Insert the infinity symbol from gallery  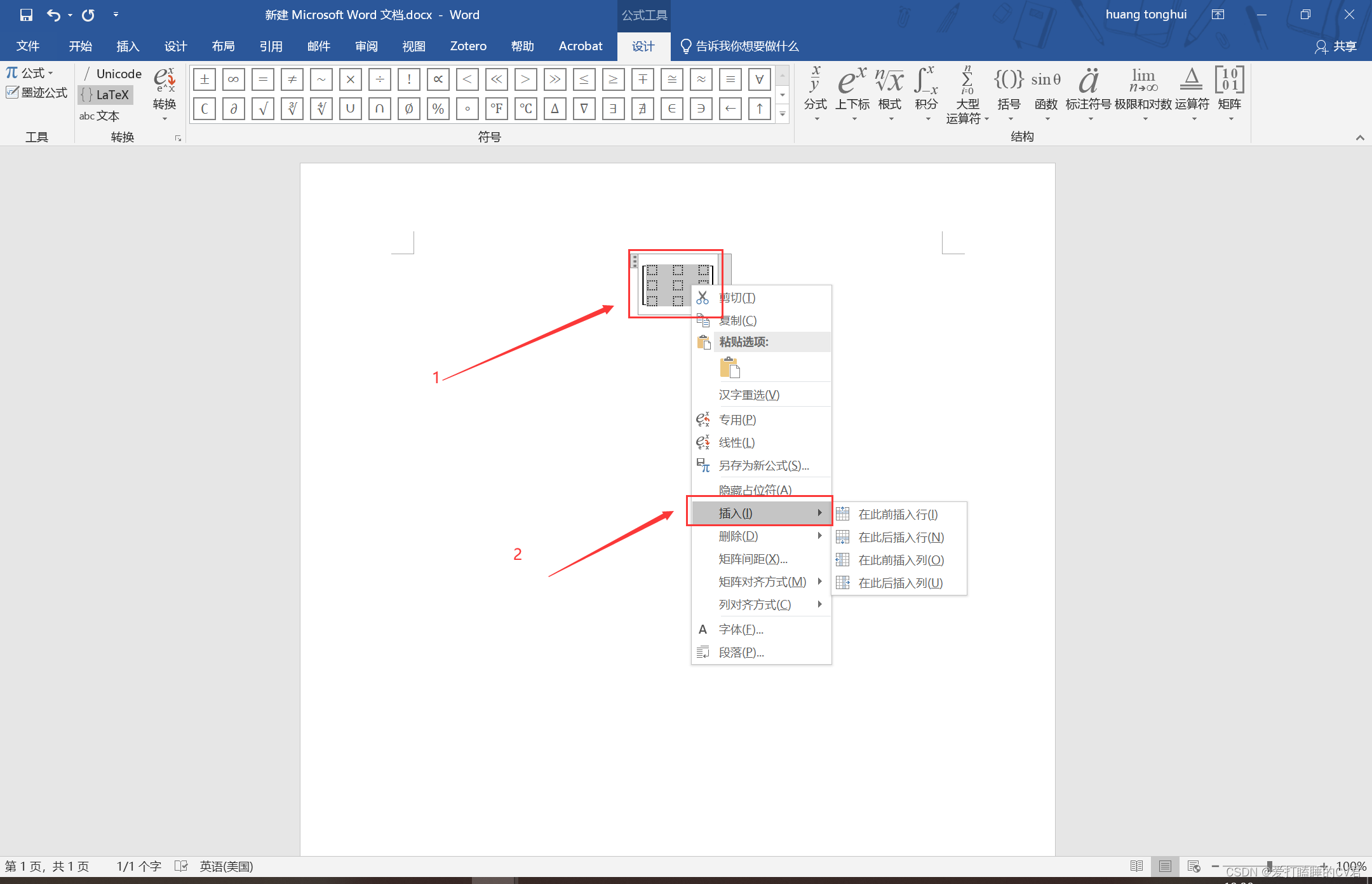[233, 79]
